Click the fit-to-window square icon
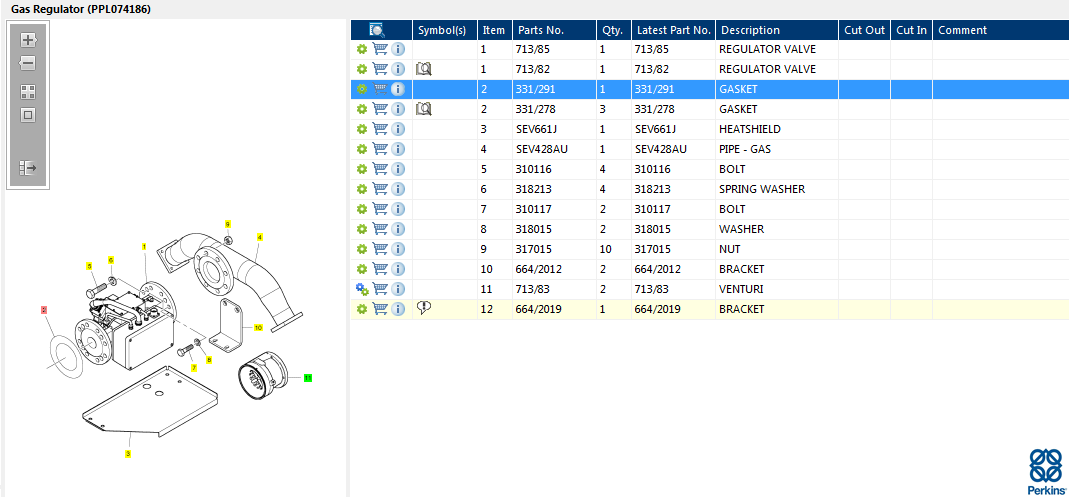The width and height of the screenshot is (1069, 497). click(x=28, y=115)
